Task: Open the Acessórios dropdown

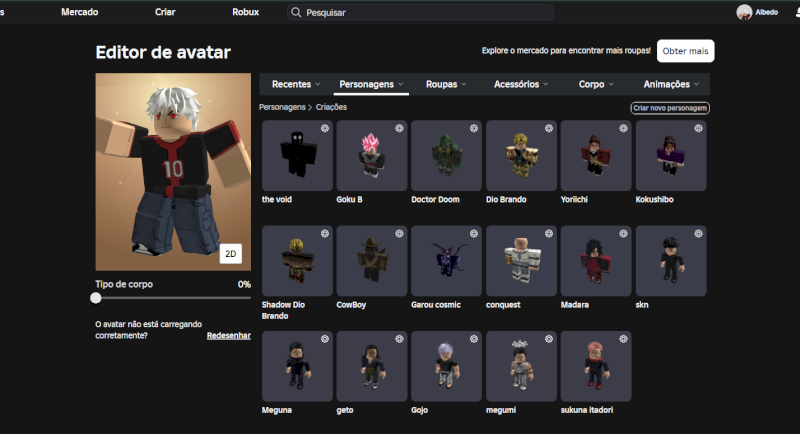Action: [x=521, y=85]
